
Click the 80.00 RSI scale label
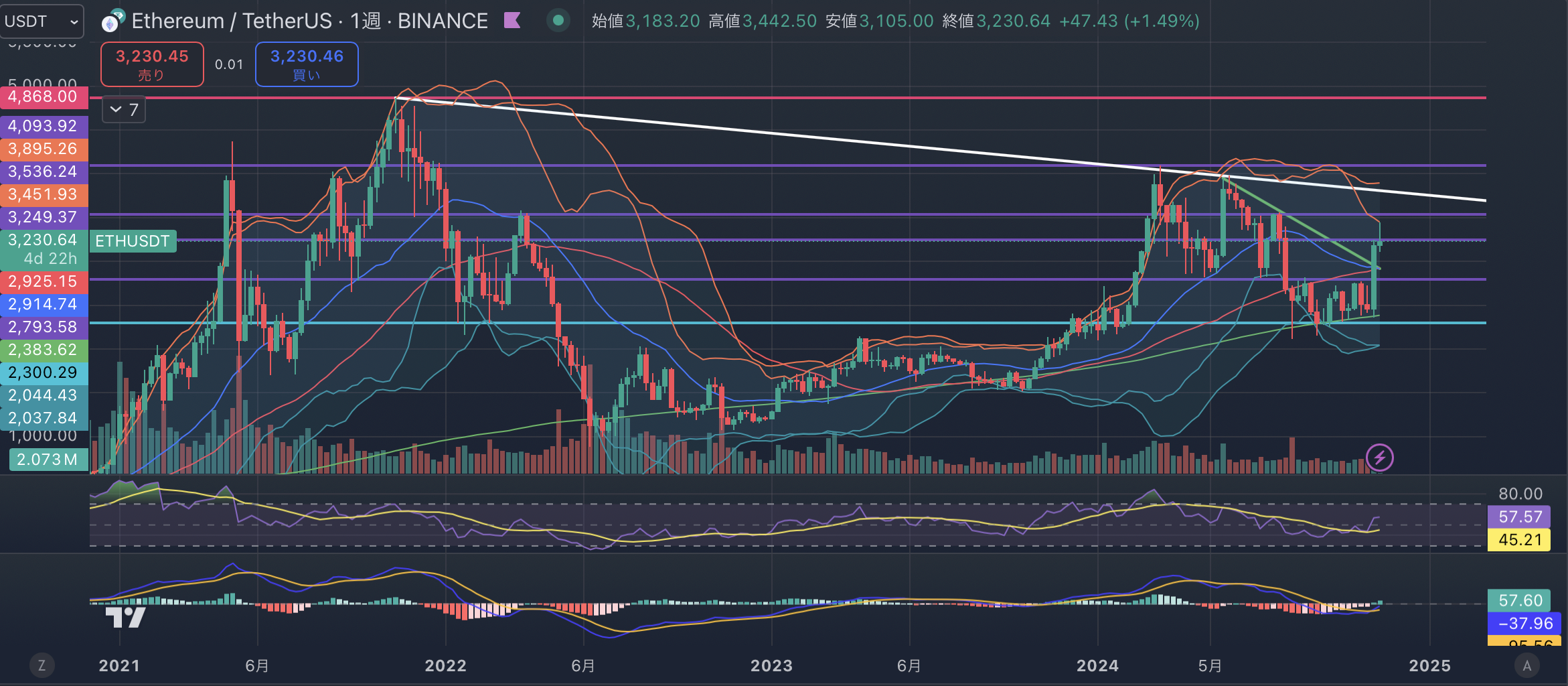[1520, 494]
